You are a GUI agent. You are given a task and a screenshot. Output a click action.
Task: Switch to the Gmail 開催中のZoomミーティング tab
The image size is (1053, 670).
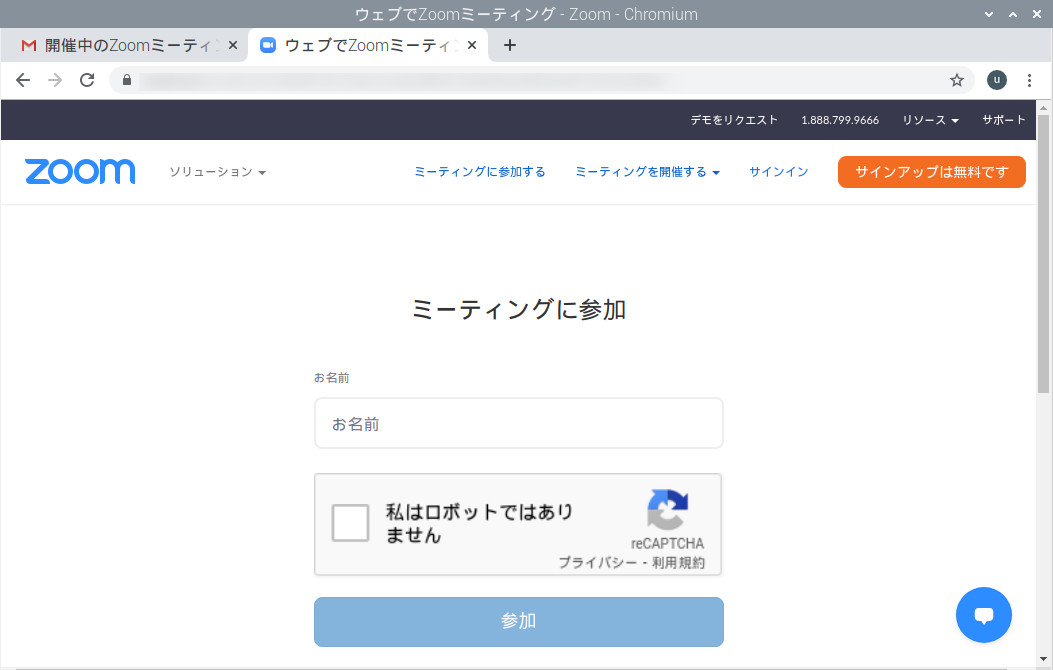click(x=123, y=45)
